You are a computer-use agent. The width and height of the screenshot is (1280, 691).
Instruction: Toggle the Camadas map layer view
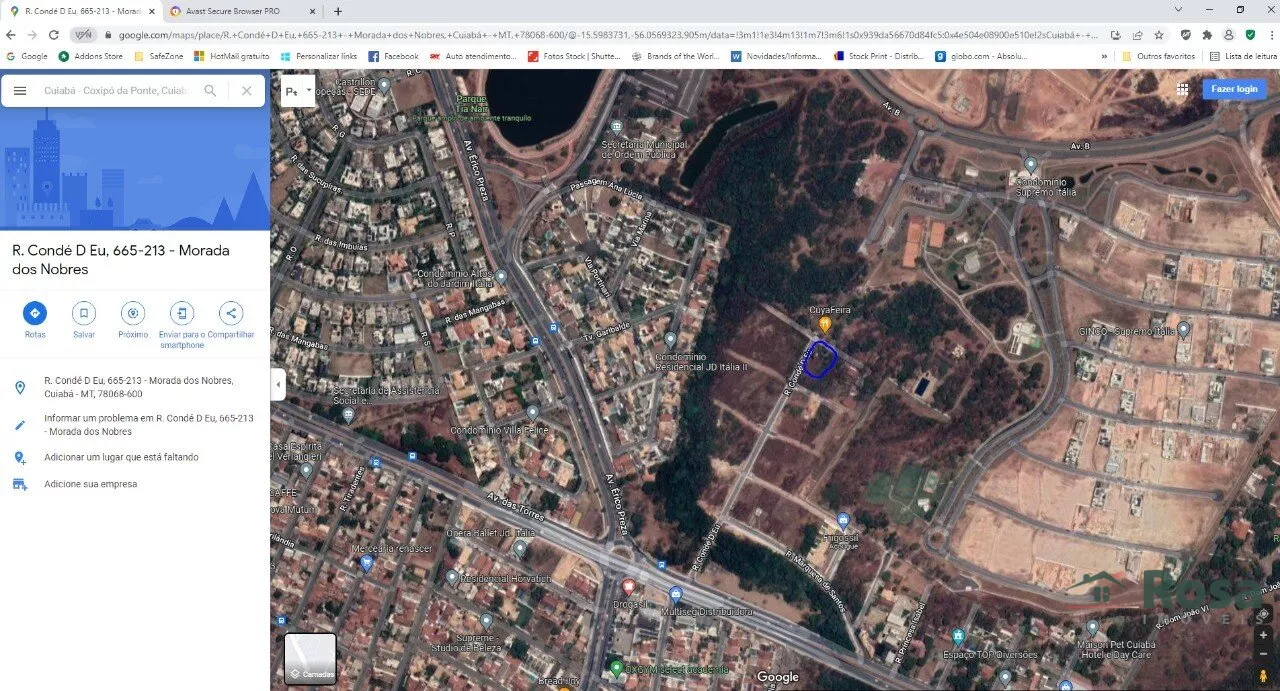pyautogui.click(x=310, y=658)
